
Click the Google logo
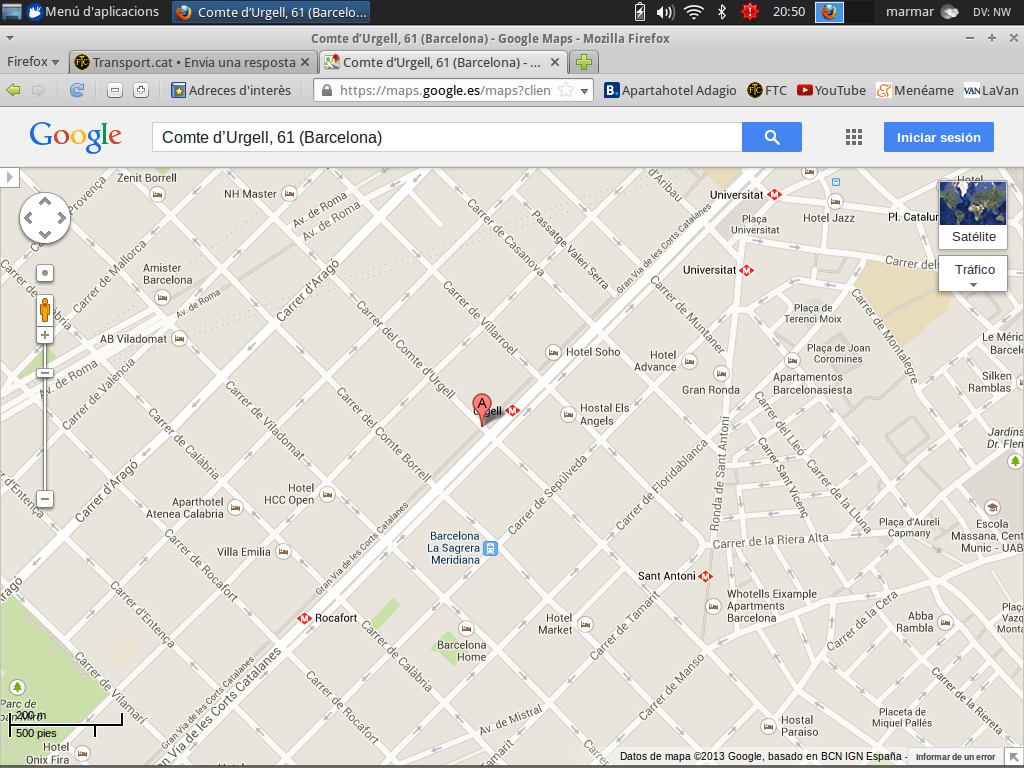click(x=76, y=137)
